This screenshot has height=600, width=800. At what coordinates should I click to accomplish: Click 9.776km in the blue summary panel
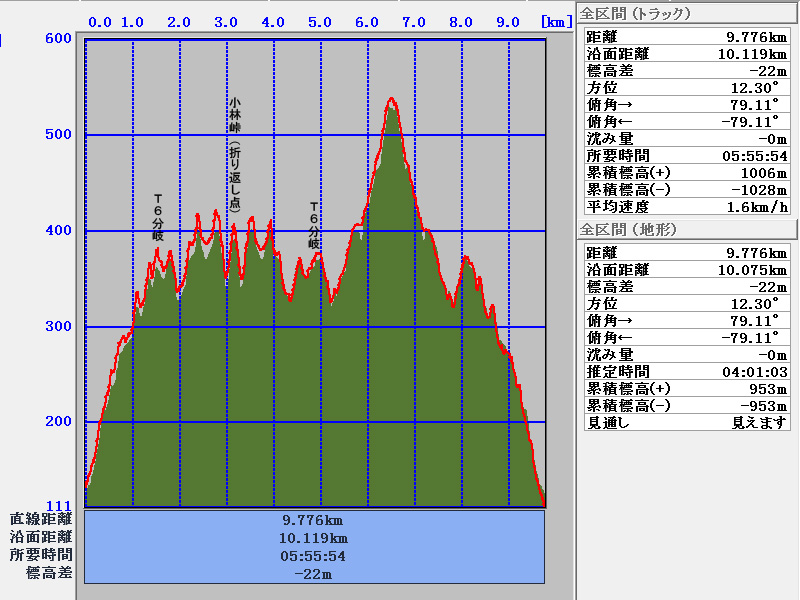[313, 520]
